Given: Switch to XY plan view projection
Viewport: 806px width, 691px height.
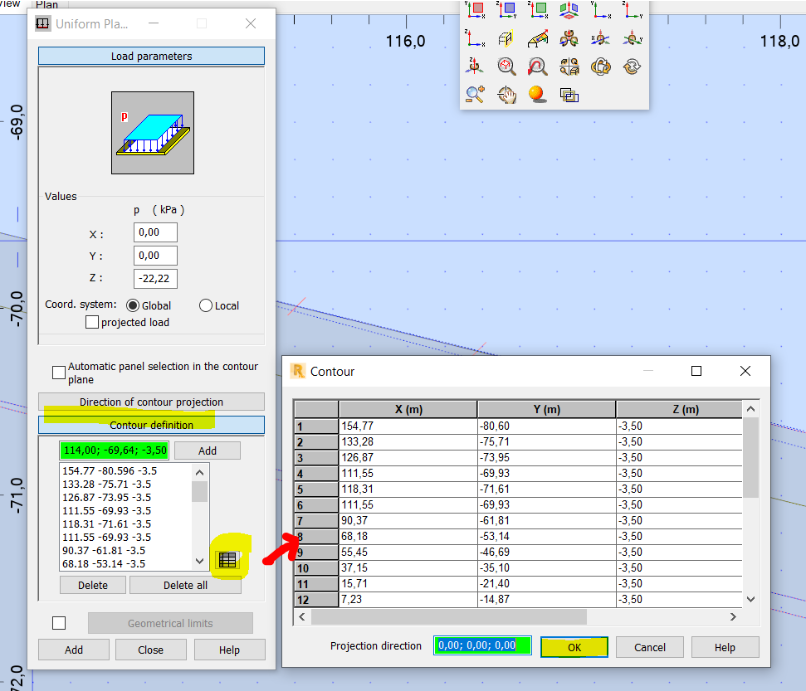Looking at the screenshot, I should point(476,10).
